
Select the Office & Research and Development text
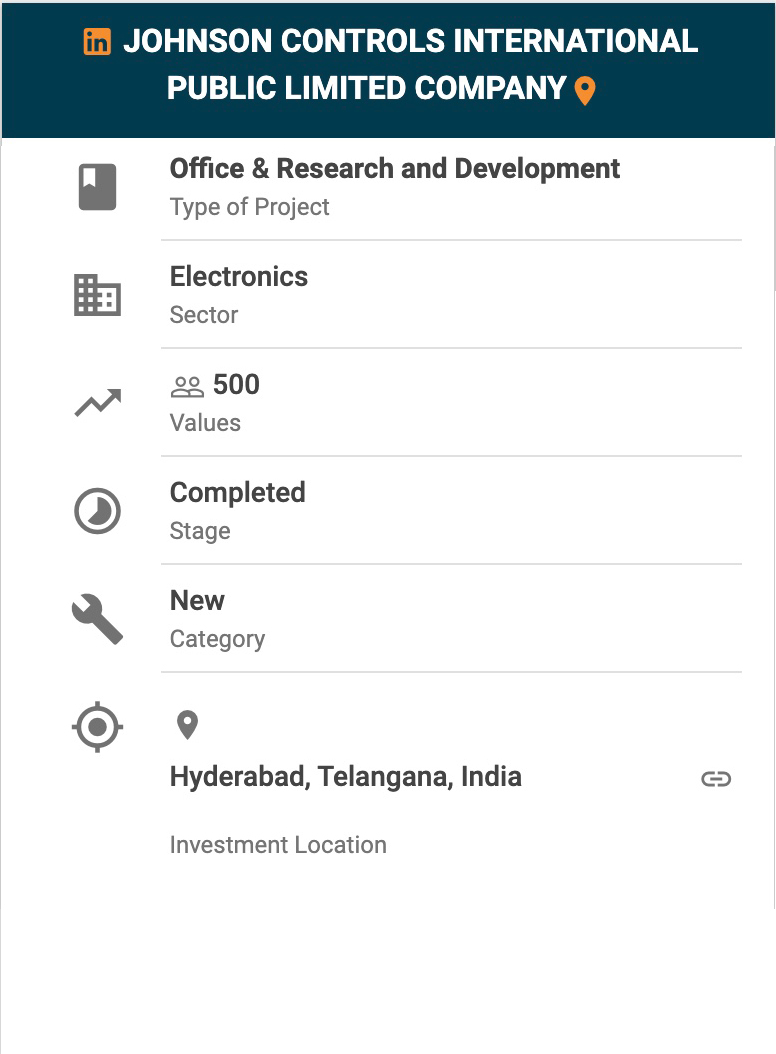point(395,169)
